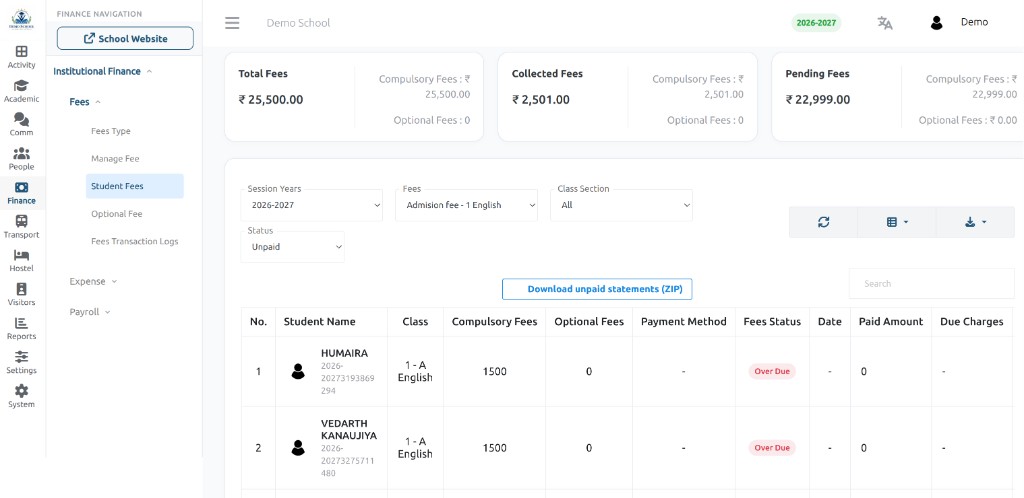Viewport: 1024px width, 498px height.
Task: Sort by Compulsory Fees column header
Action: pyautogui.click(x=494, y=322)
